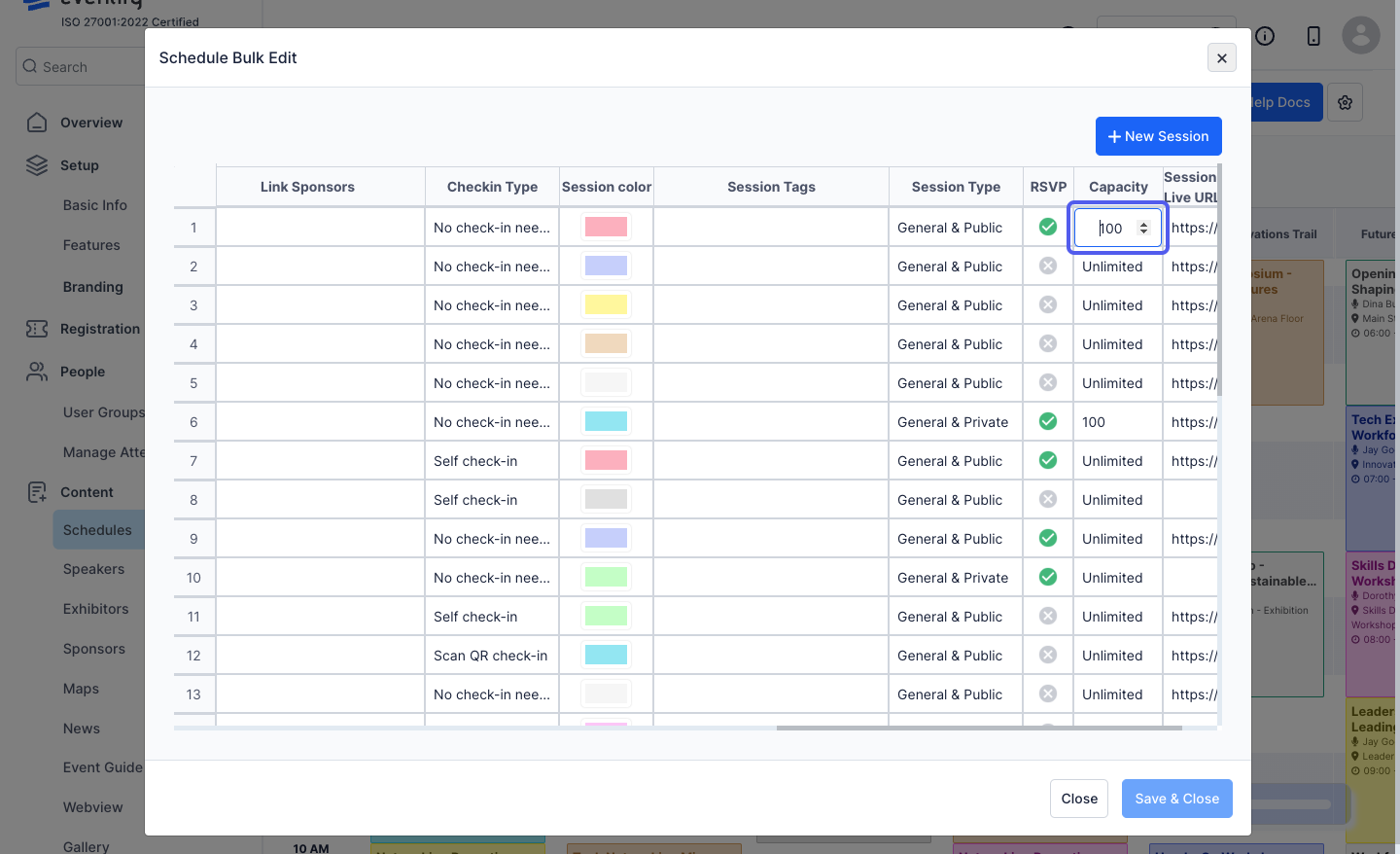Click the Close button in dialog footer
Viewport: 1400px width, 854px height.
(1079, 799)
